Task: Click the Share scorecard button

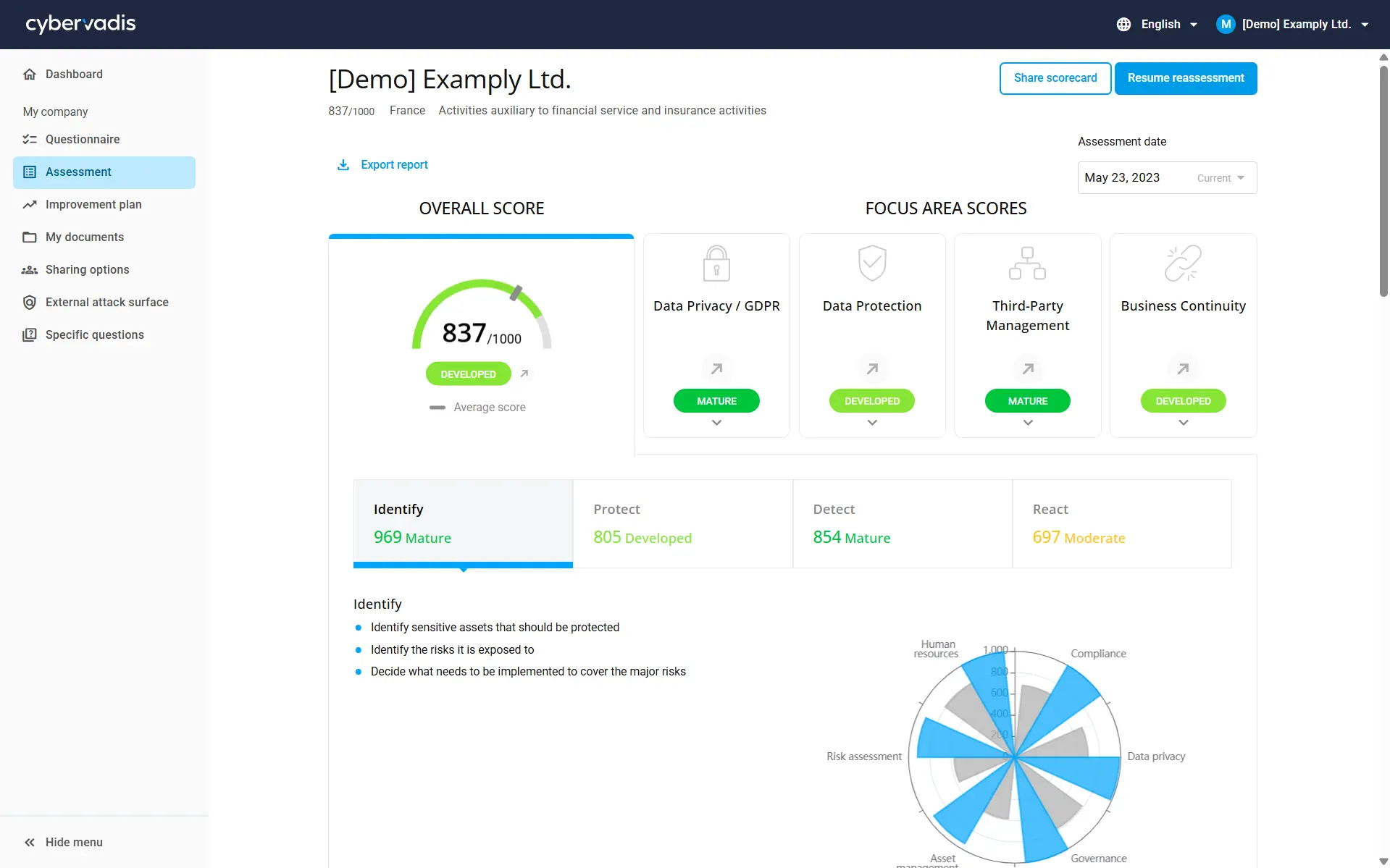Action: [1055, 78]
